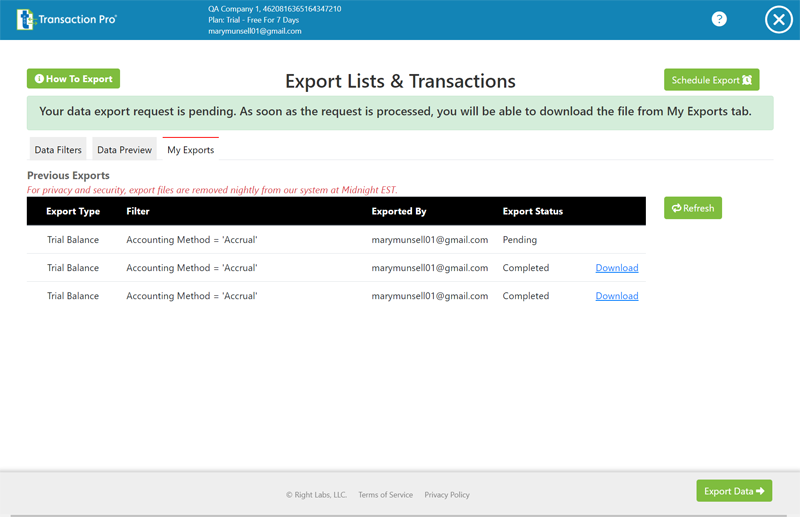Click the Export Status column header
800x517 pixels.
533,211
